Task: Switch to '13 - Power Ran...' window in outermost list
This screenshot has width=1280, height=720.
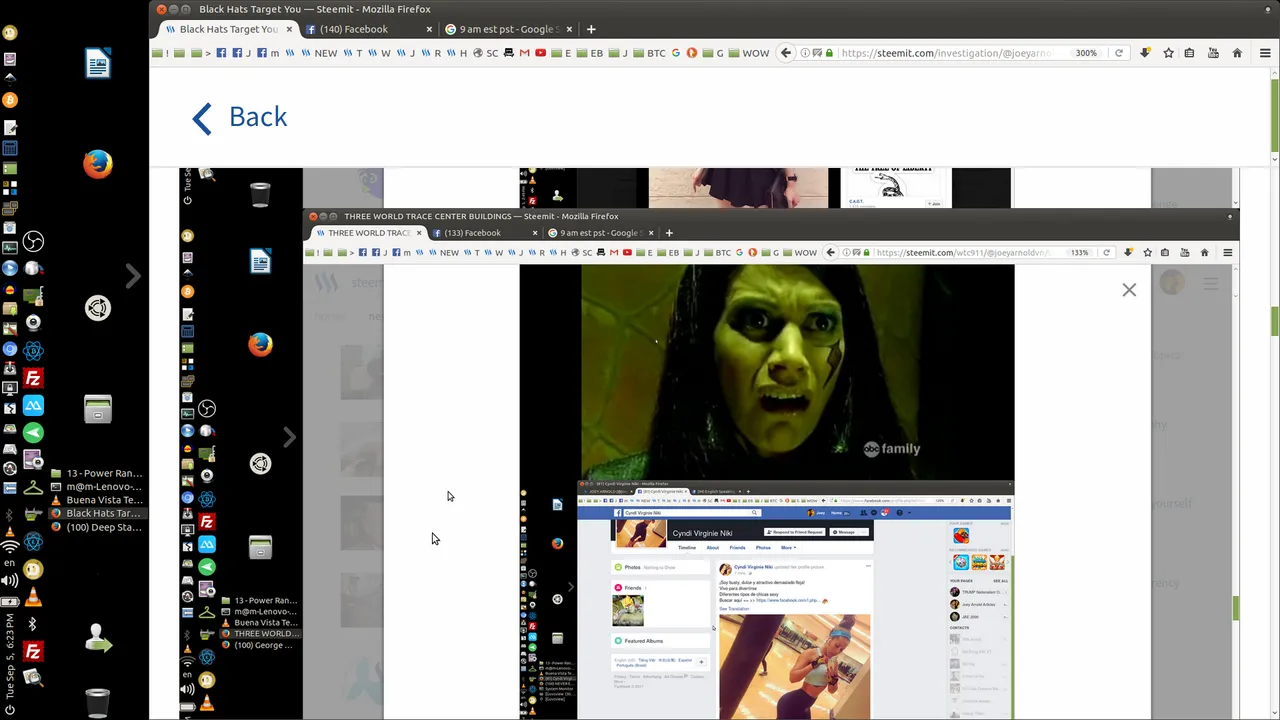Action: pos(96,473)
